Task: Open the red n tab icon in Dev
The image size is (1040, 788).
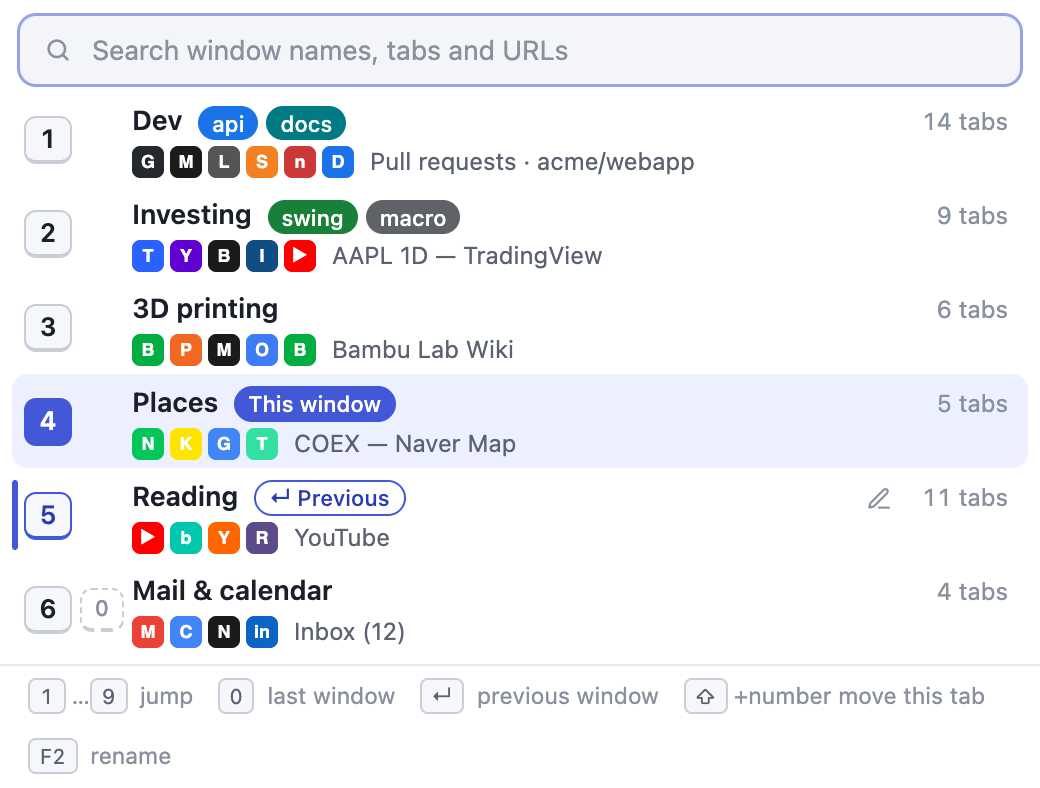Action: tap(300, 162)
